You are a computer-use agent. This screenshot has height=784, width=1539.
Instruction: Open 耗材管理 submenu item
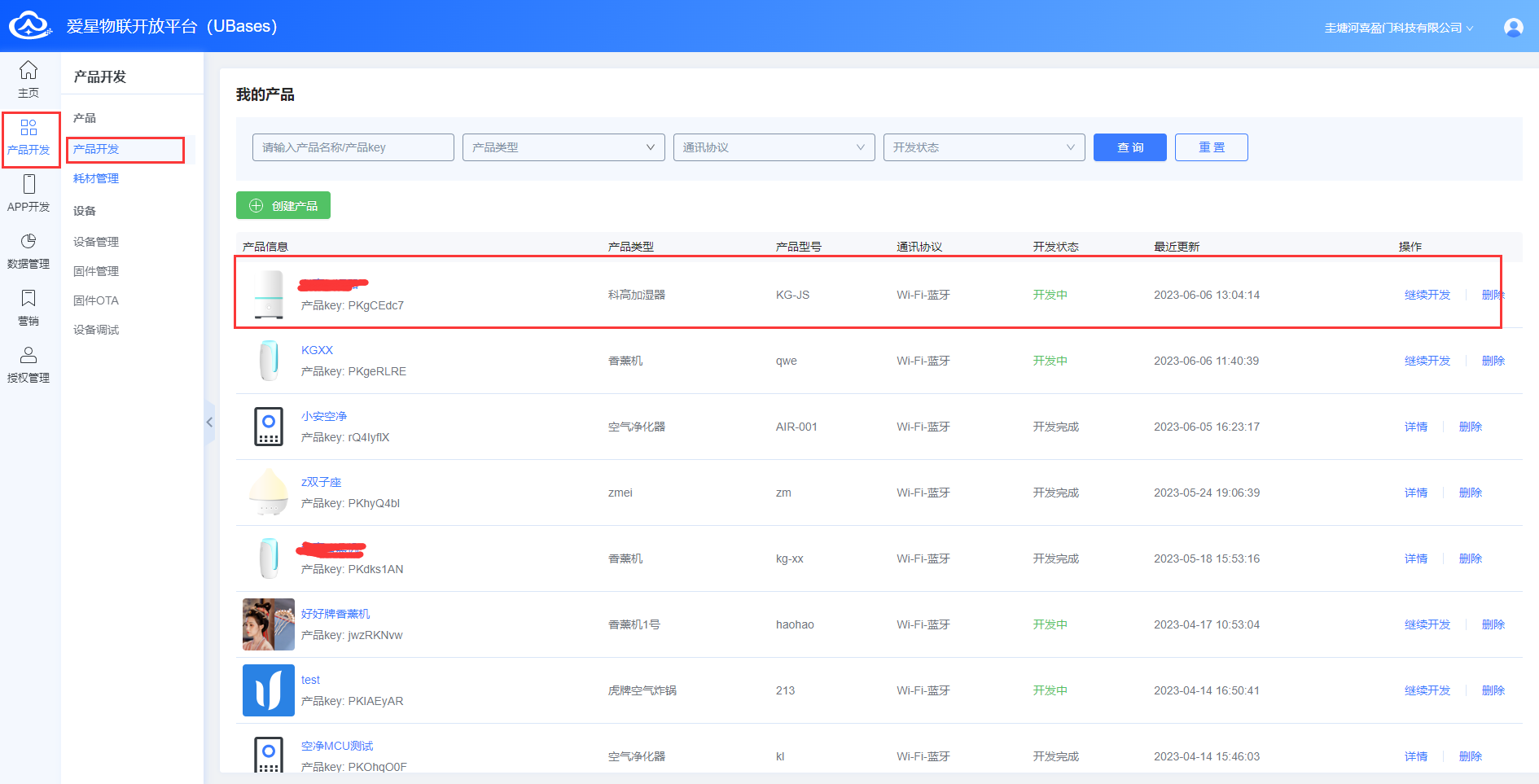tap(96, 178)
